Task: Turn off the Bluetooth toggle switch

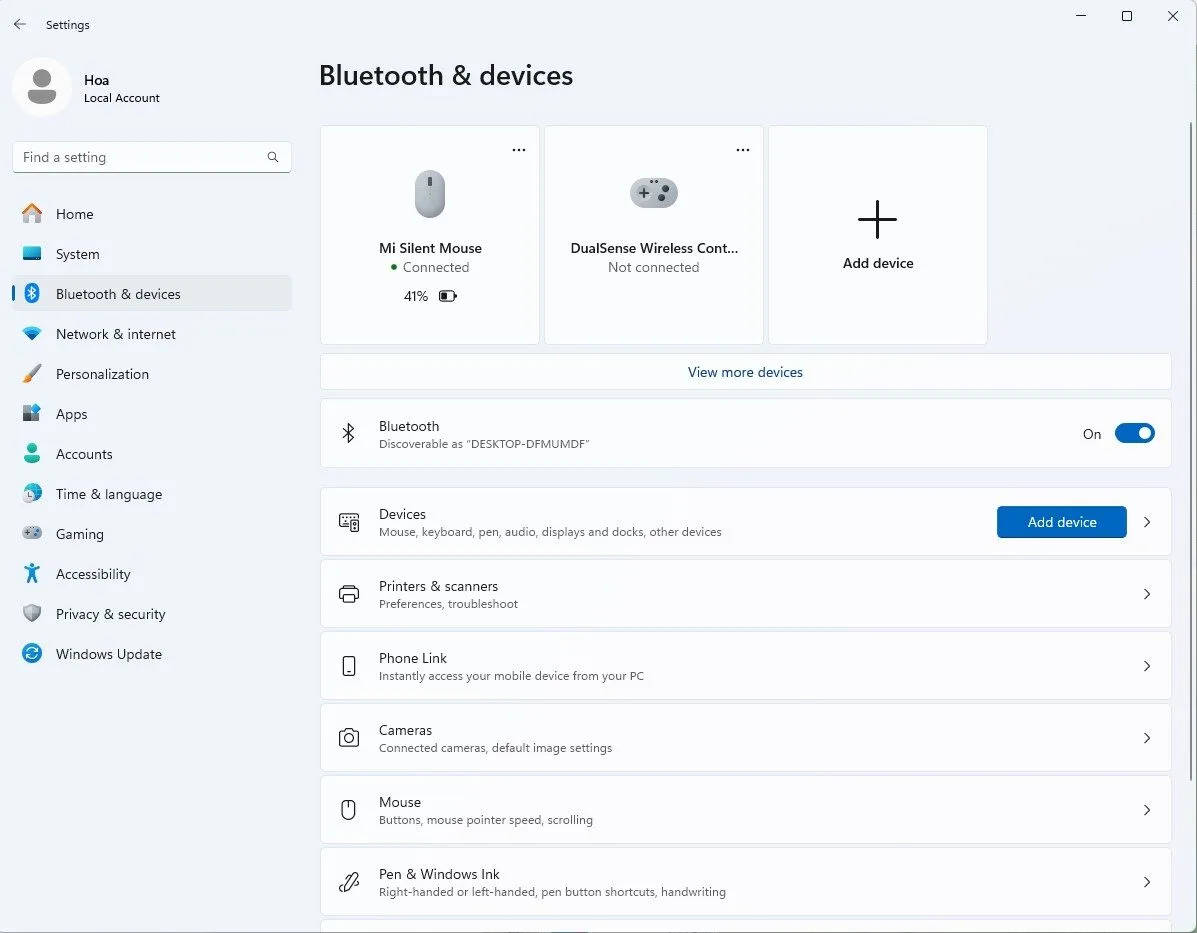Action: click(1134, 434)
